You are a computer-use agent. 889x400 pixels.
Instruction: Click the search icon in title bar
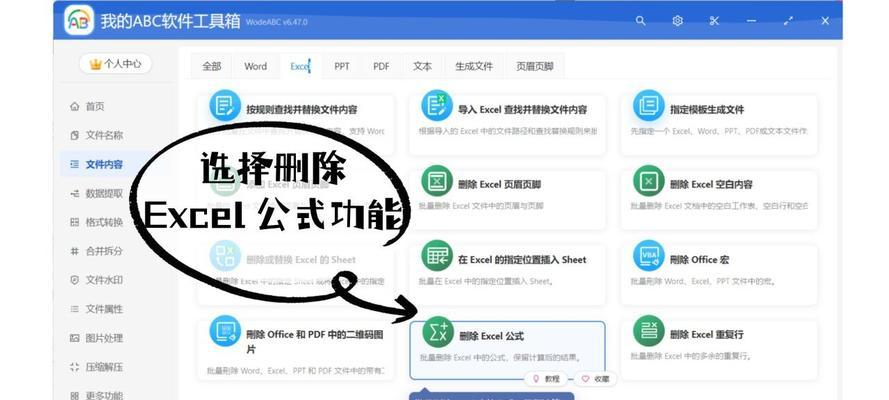coord(640,21)
